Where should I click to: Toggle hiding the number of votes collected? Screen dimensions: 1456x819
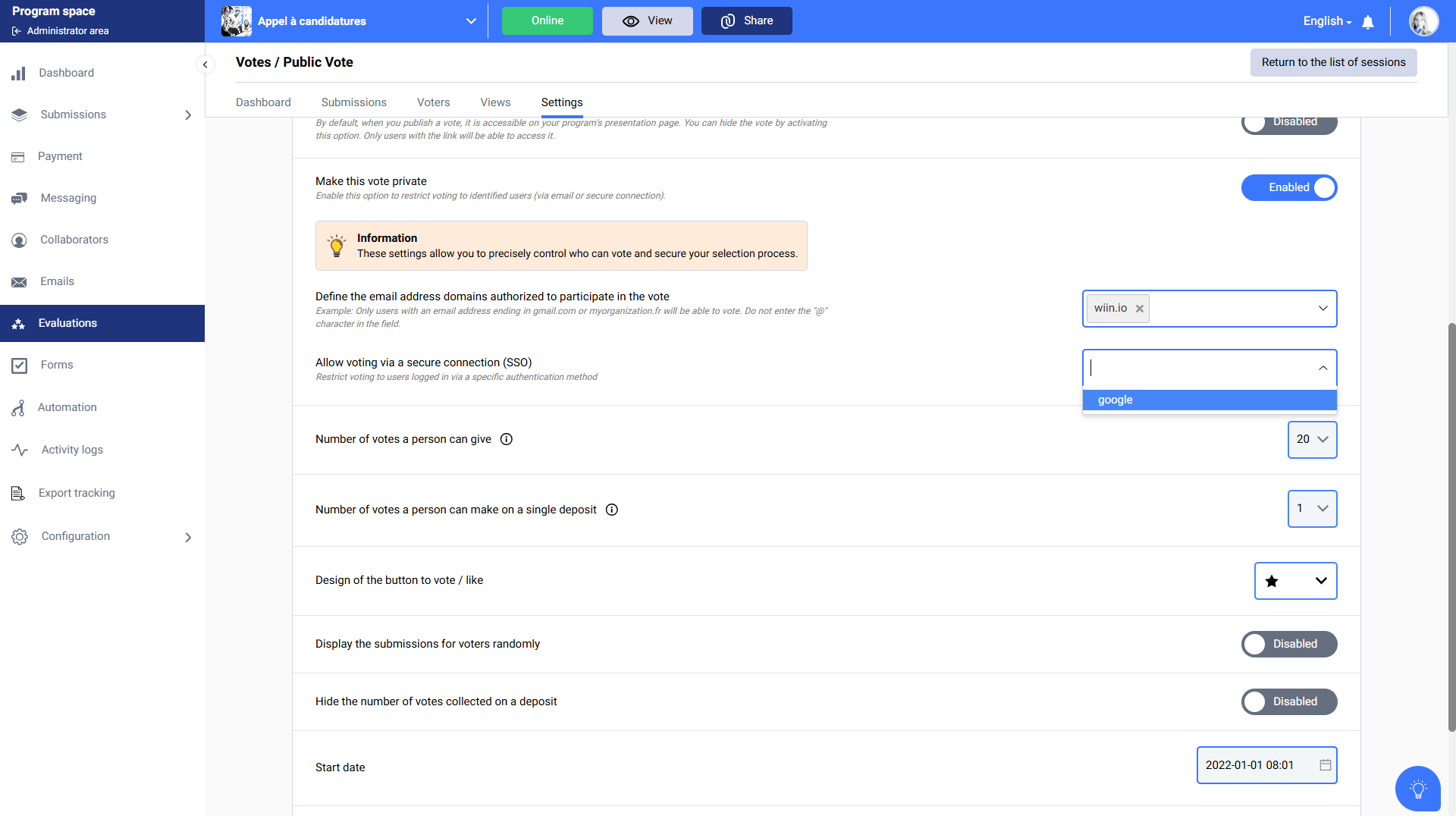1288,701
